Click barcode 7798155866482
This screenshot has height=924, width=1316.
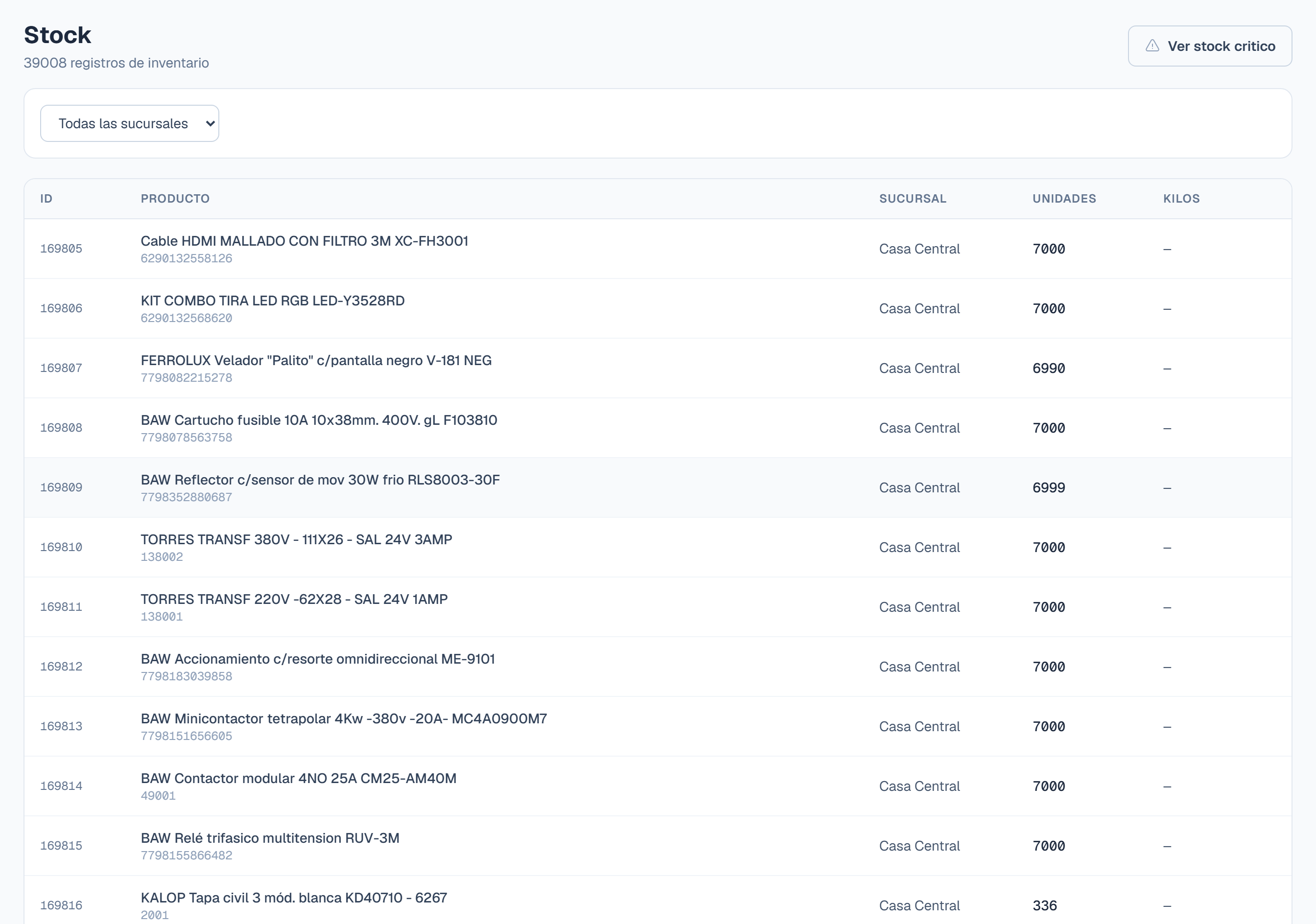coord(186,855)
